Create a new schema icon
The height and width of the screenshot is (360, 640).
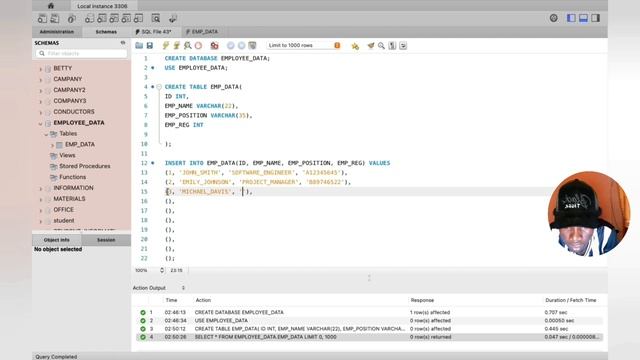point(89,18)
